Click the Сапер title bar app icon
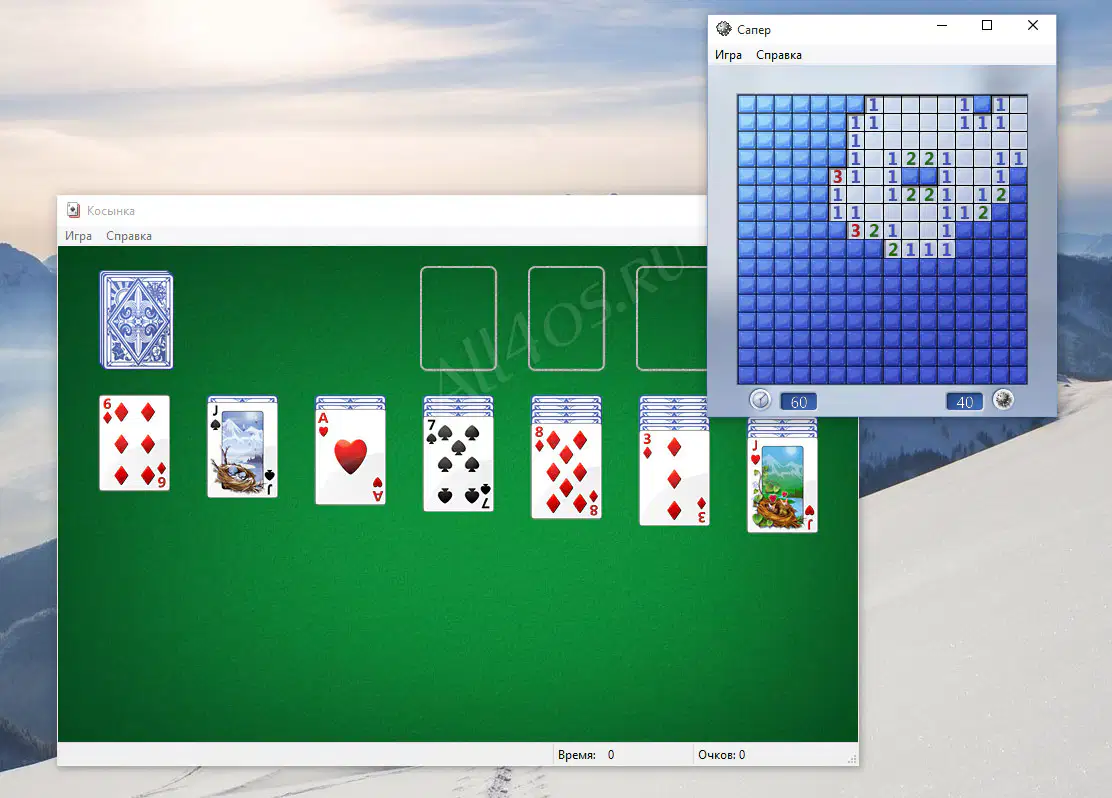 pyautogui.click(x=723, y=29)
